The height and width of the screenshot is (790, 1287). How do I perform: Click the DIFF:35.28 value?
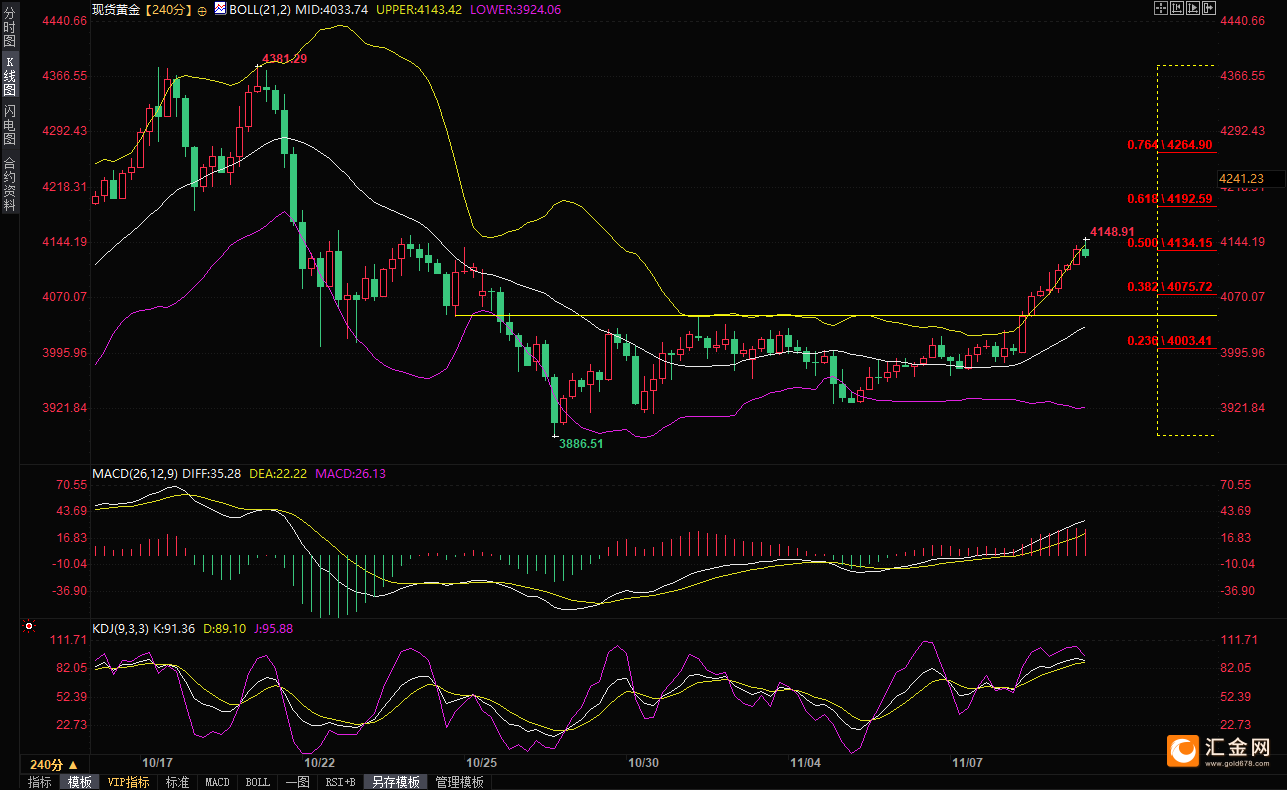[x=212, y=473]
